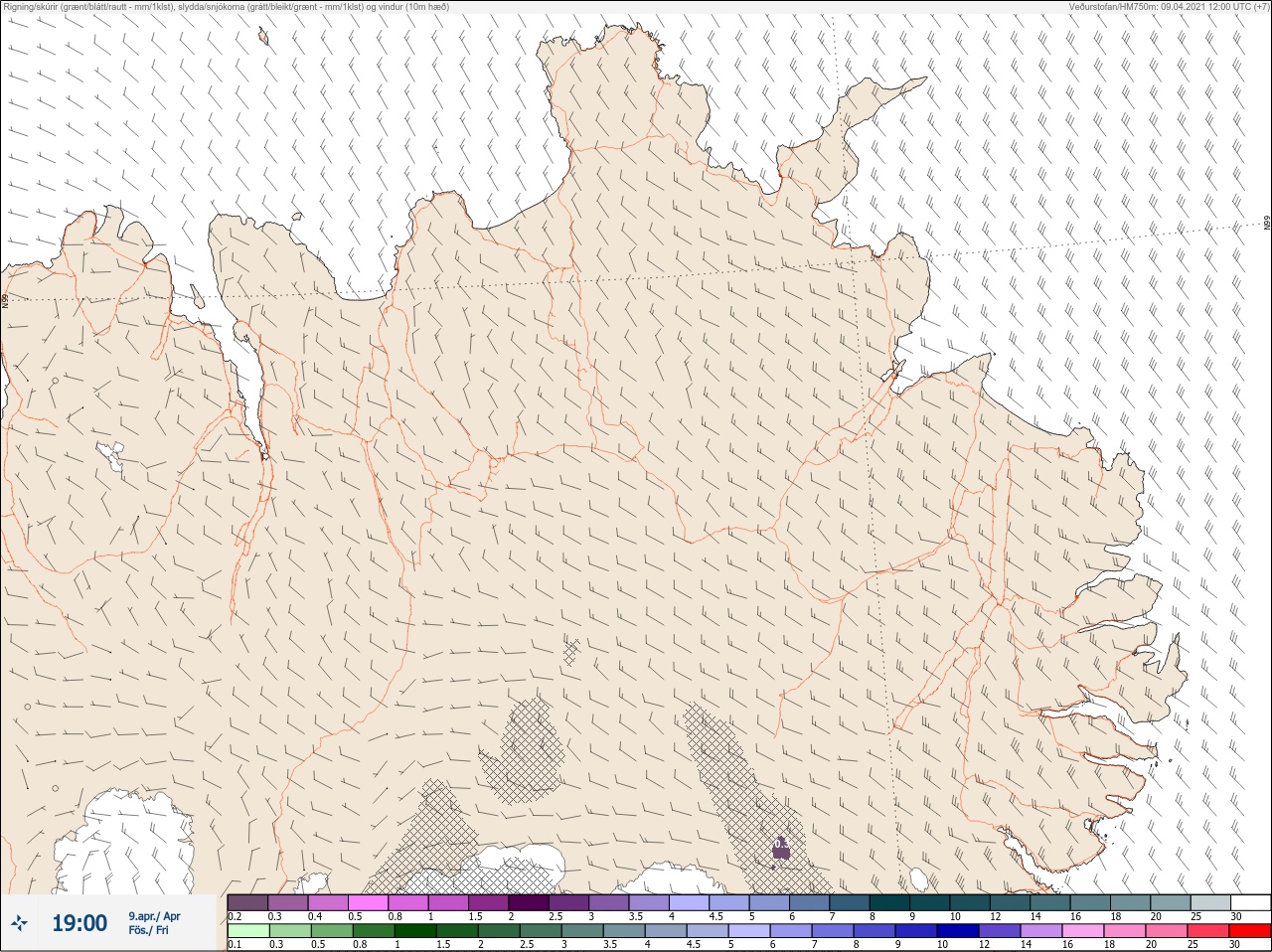
Task: Select the dark teal sleet/snow swatch 8–9
Action: click(x=889, y=902)
